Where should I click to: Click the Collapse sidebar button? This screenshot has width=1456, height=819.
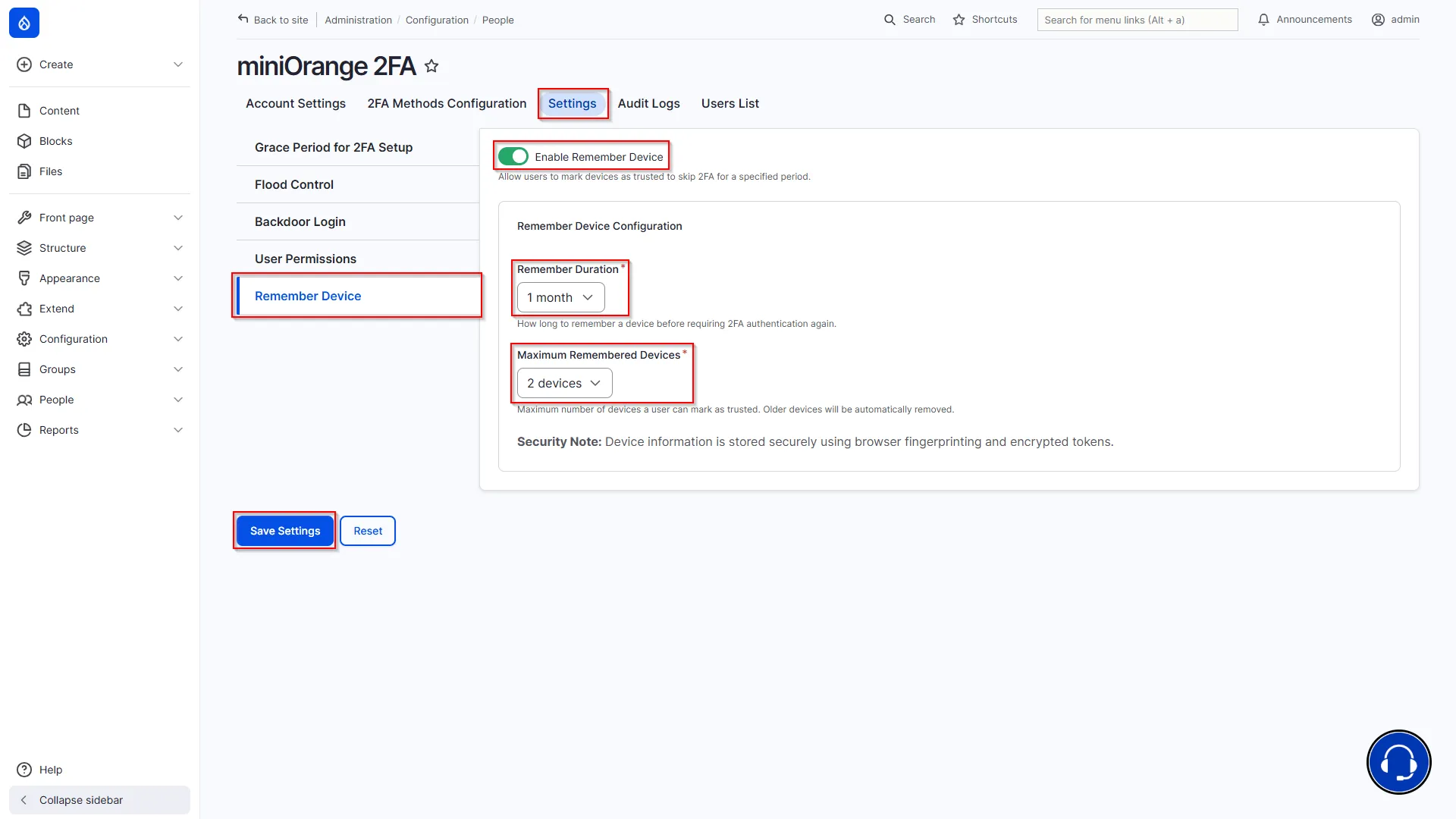tap(99, 800)
